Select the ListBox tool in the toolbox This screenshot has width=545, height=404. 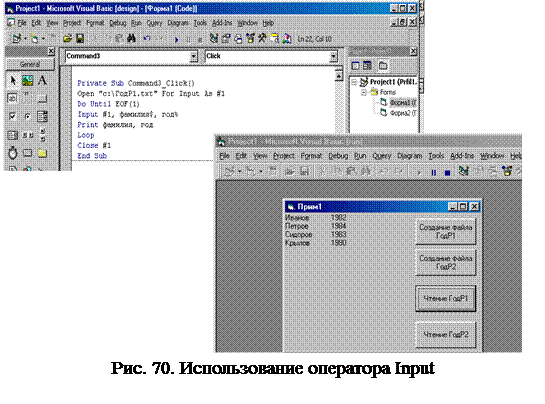[x=13, y=135]
